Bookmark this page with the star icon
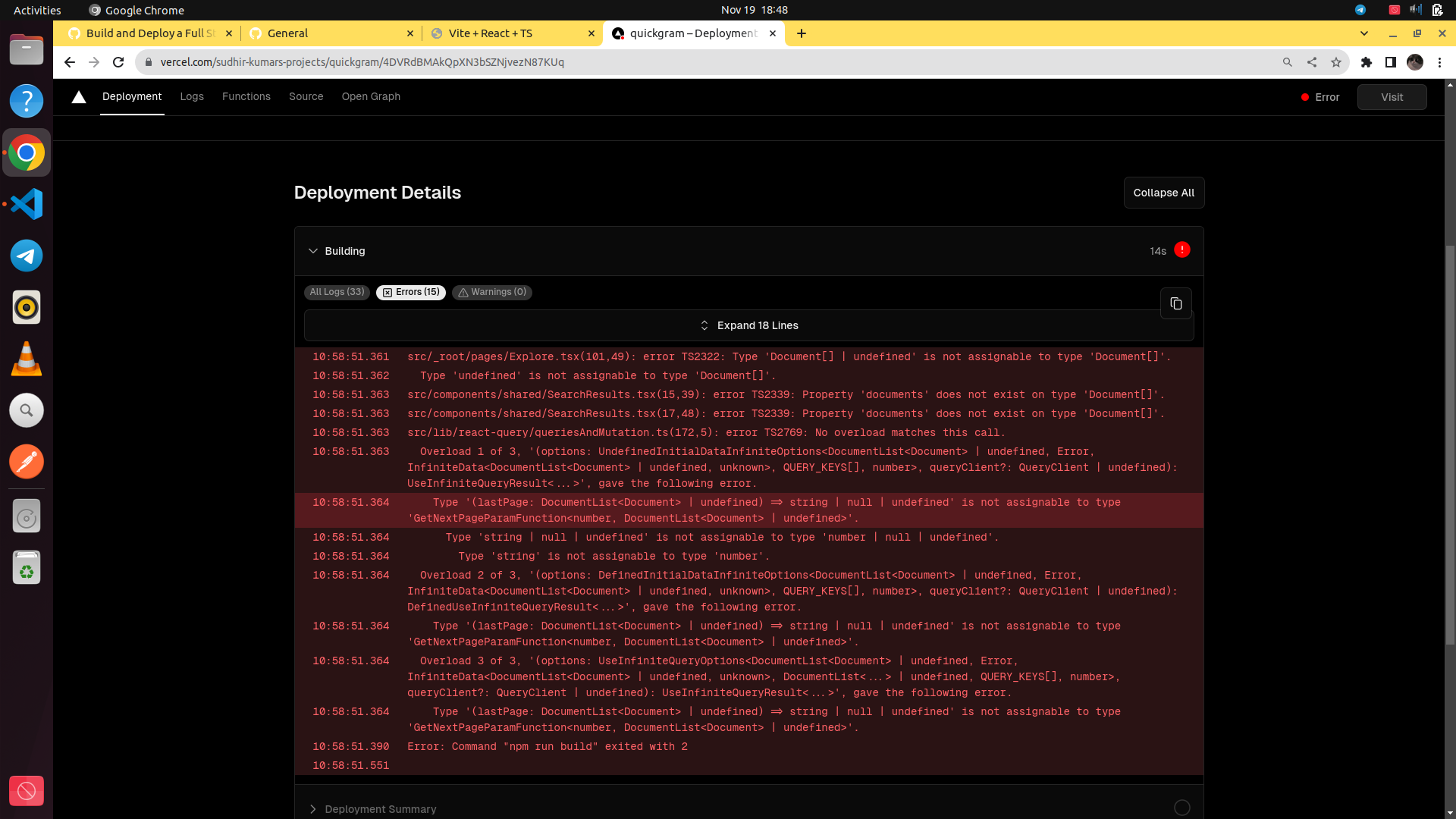 (1336, 62)
